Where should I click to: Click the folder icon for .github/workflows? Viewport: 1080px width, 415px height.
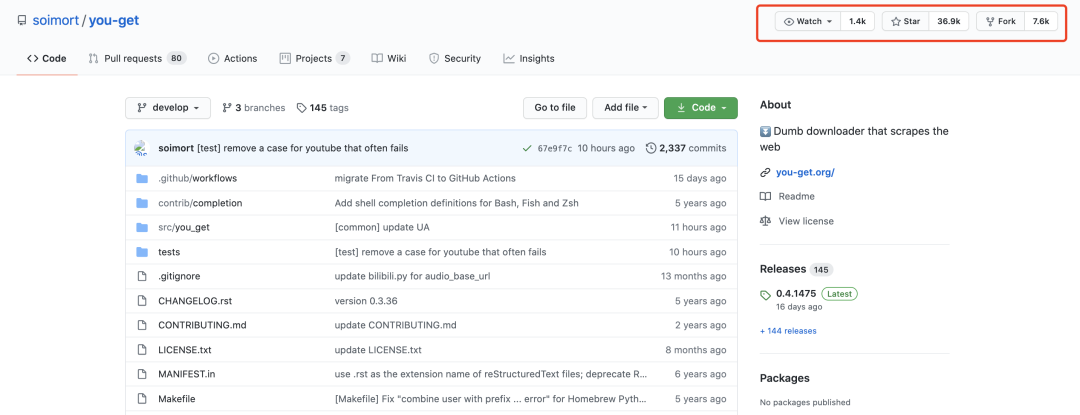(x=142, y=178)
